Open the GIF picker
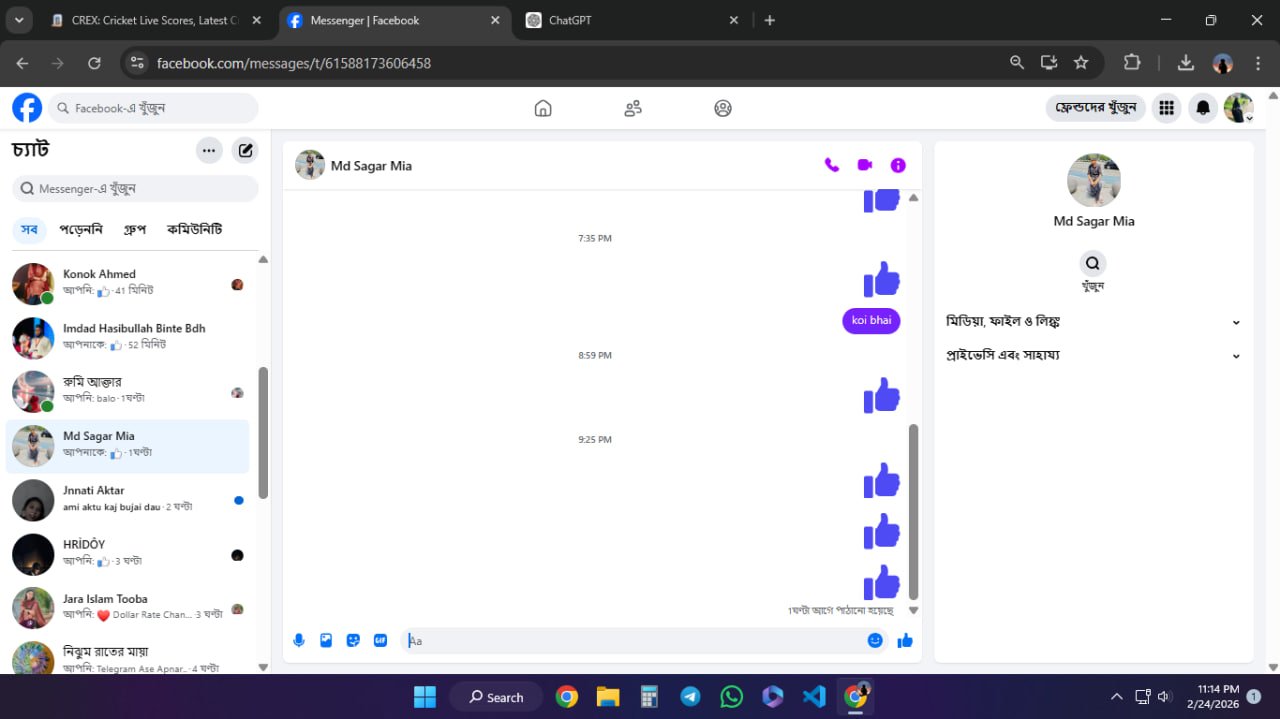 pos(380,640)
